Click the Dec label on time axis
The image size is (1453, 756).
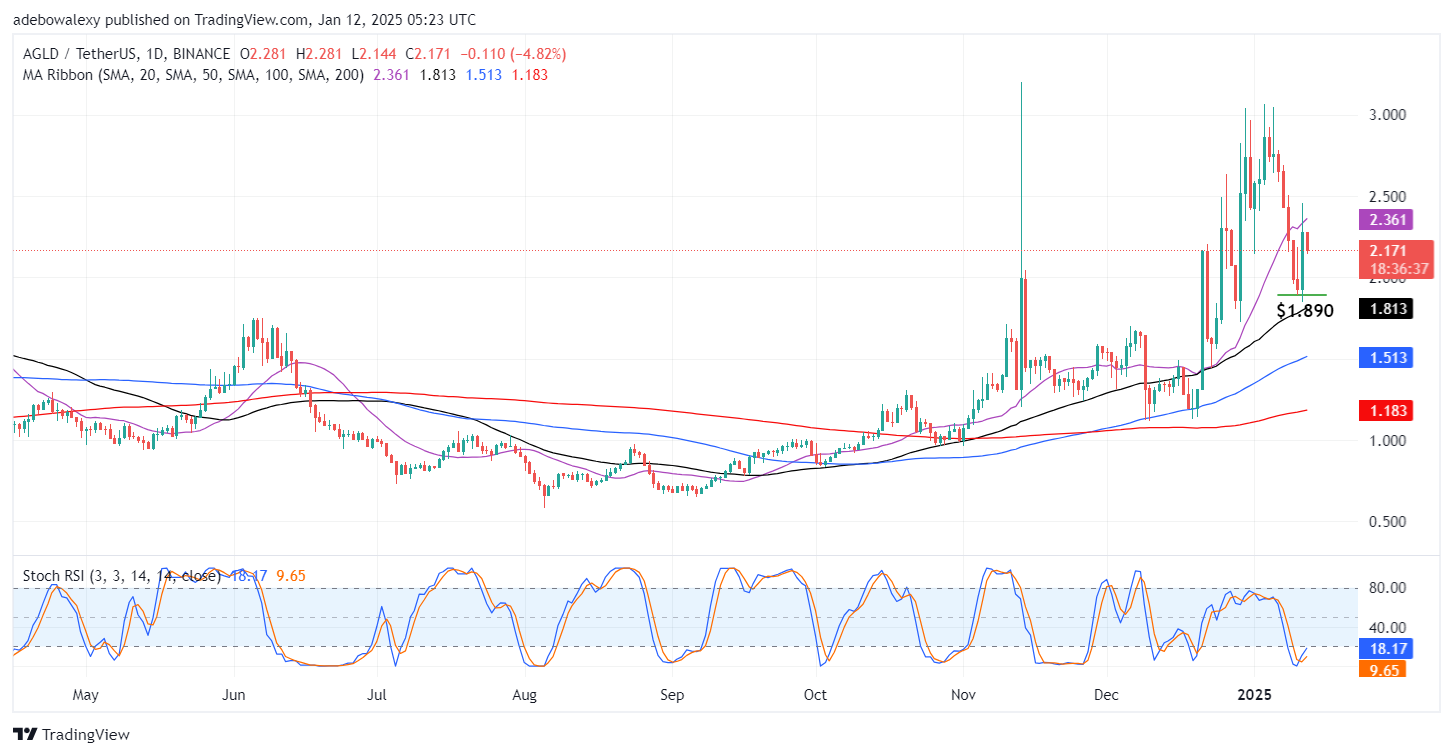(1106, 694)
